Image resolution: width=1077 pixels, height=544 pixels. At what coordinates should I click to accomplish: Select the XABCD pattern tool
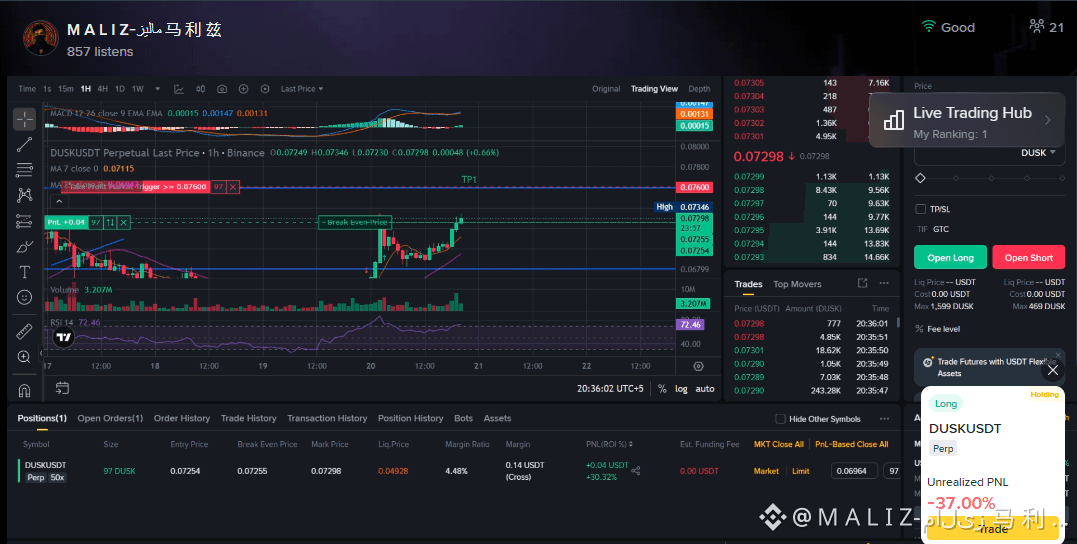24,195
